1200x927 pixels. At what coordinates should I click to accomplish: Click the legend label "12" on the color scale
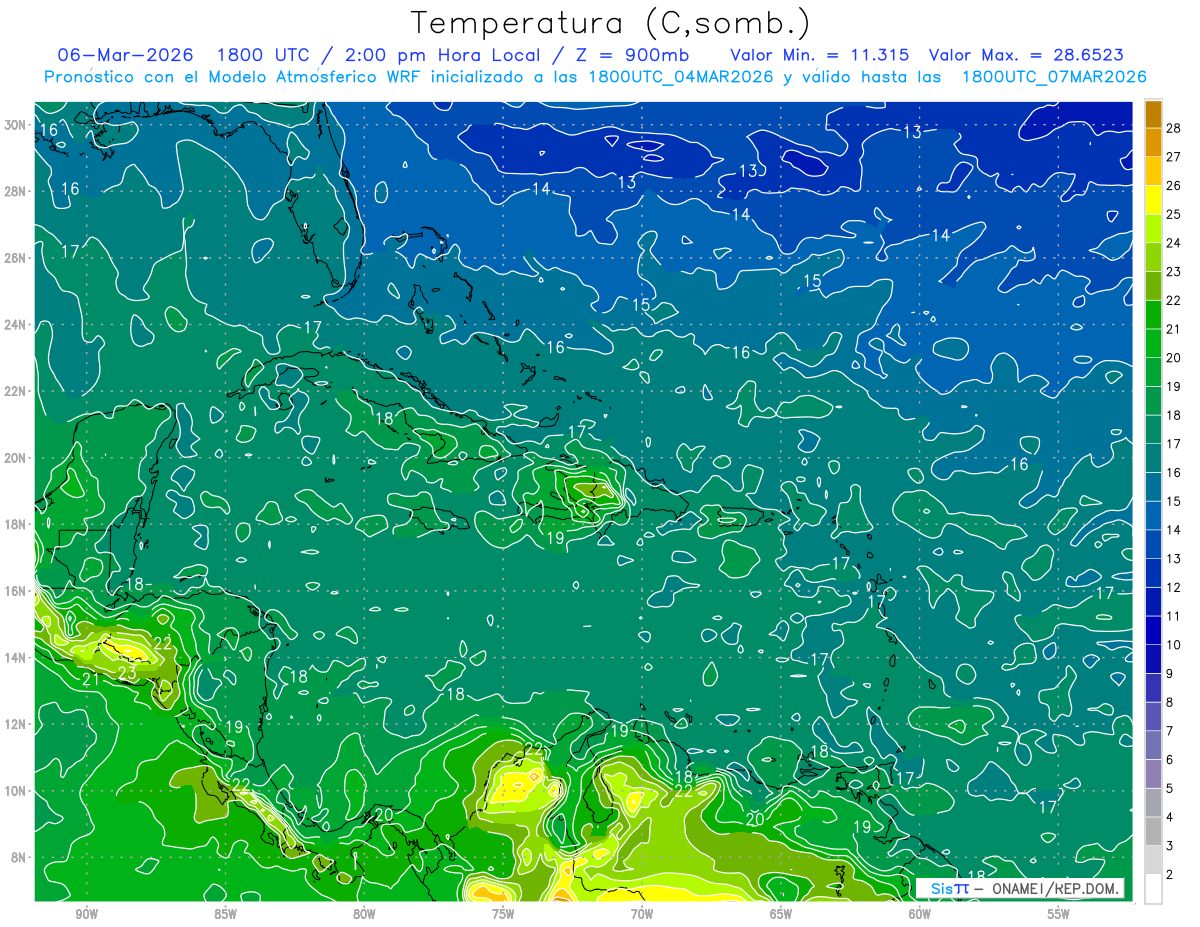tap(1174, 588)
